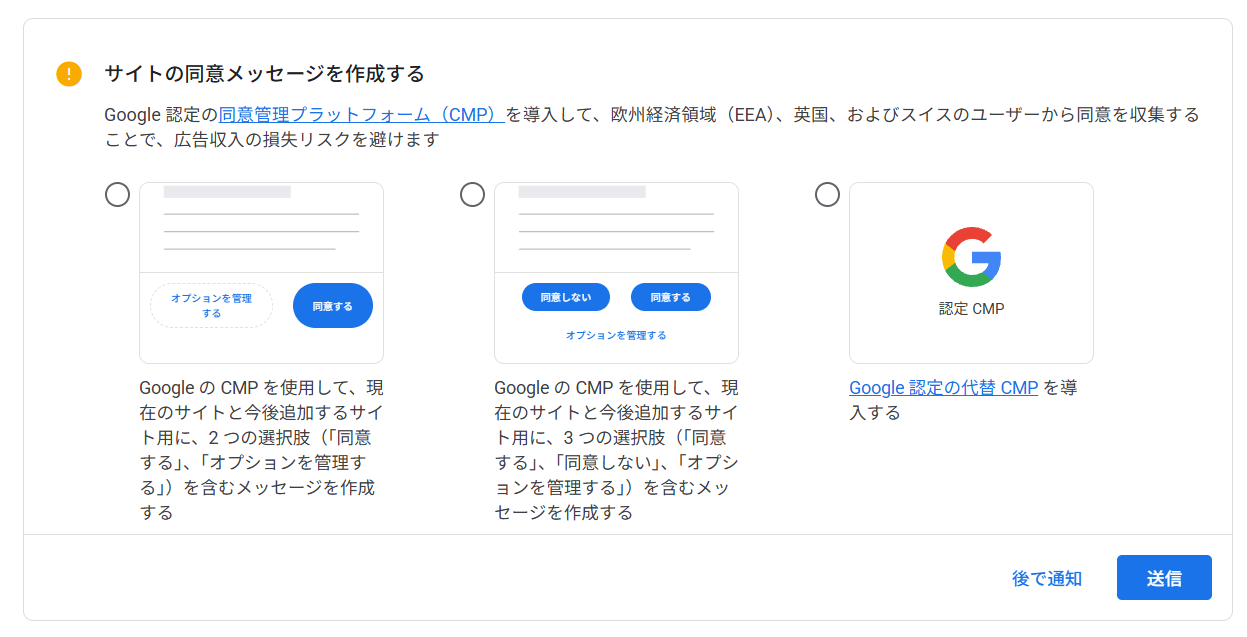Click the 認定 CMP card thumbnail
This screenshot has width=1247, height=637.
(971, 273)
